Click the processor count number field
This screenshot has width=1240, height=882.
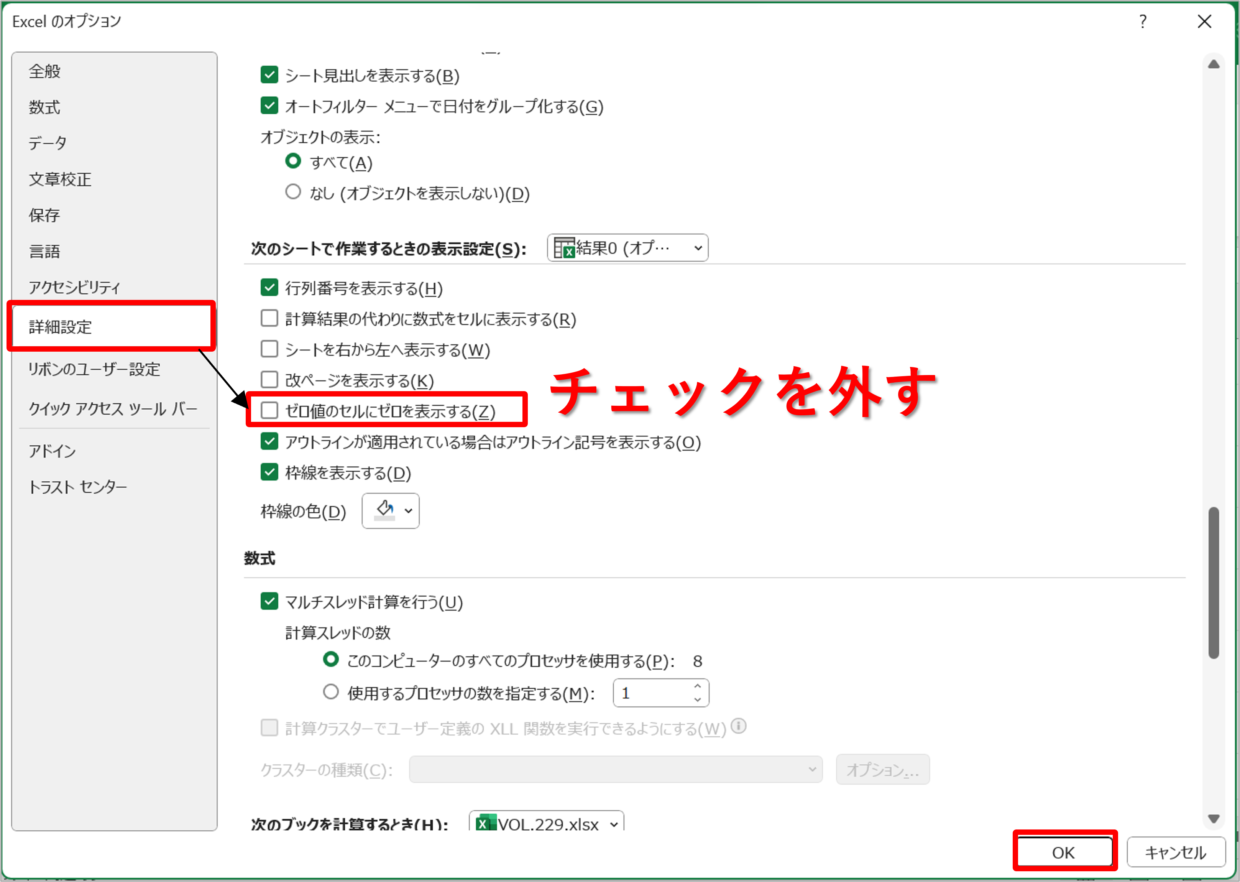651,693
